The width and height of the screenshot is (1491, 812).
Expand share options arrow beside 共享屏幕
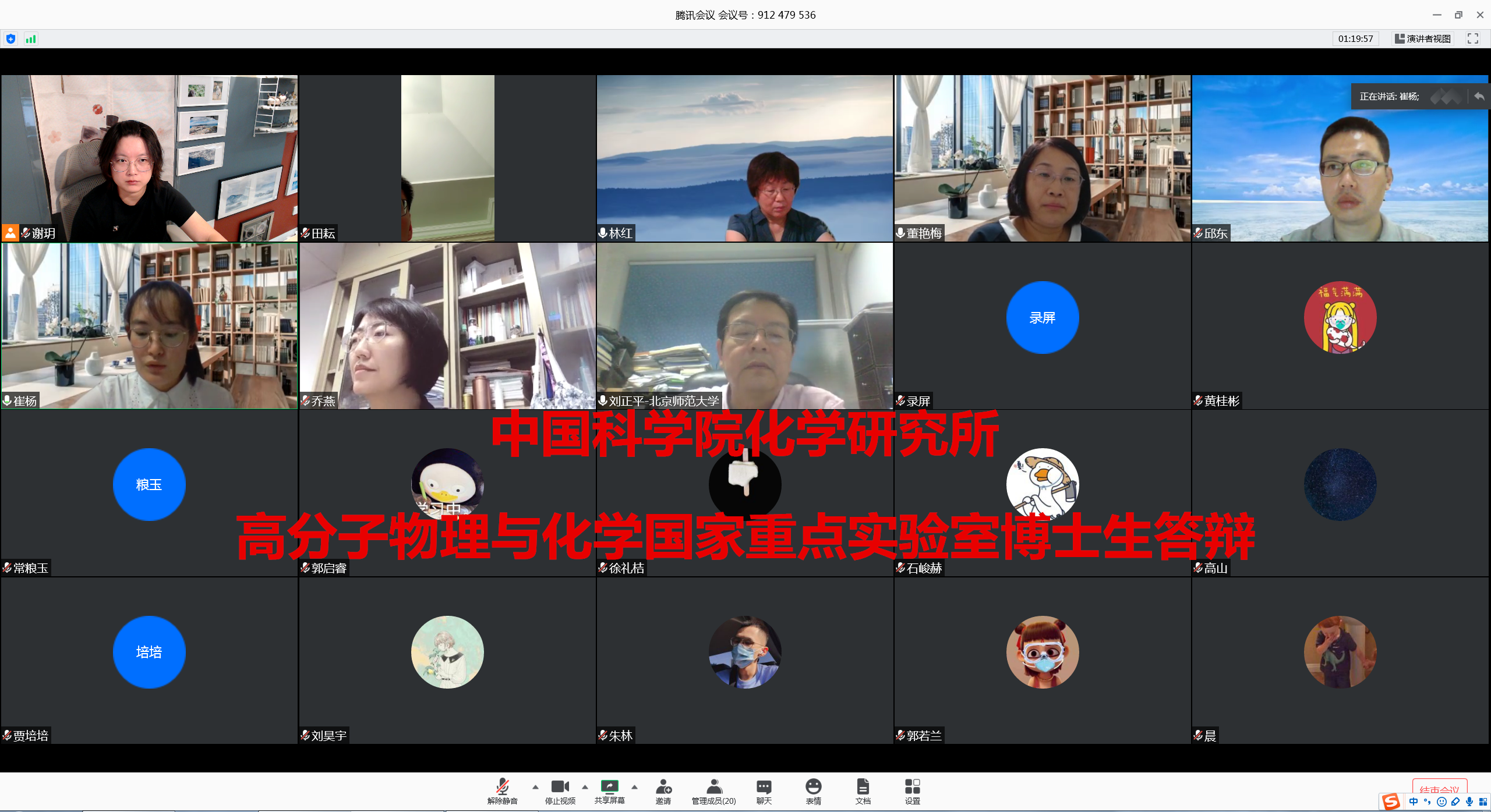click(x=634, y=787)
